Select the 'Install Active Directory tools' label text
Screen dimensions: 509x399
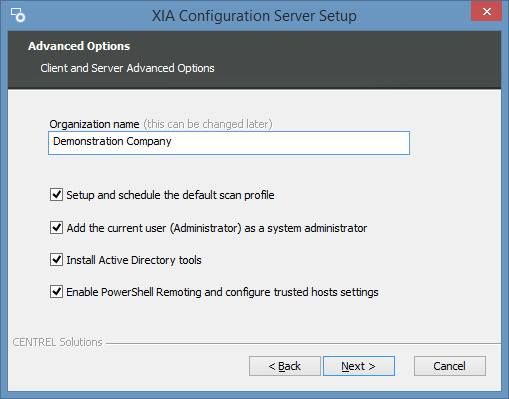(x=134, y=260)
